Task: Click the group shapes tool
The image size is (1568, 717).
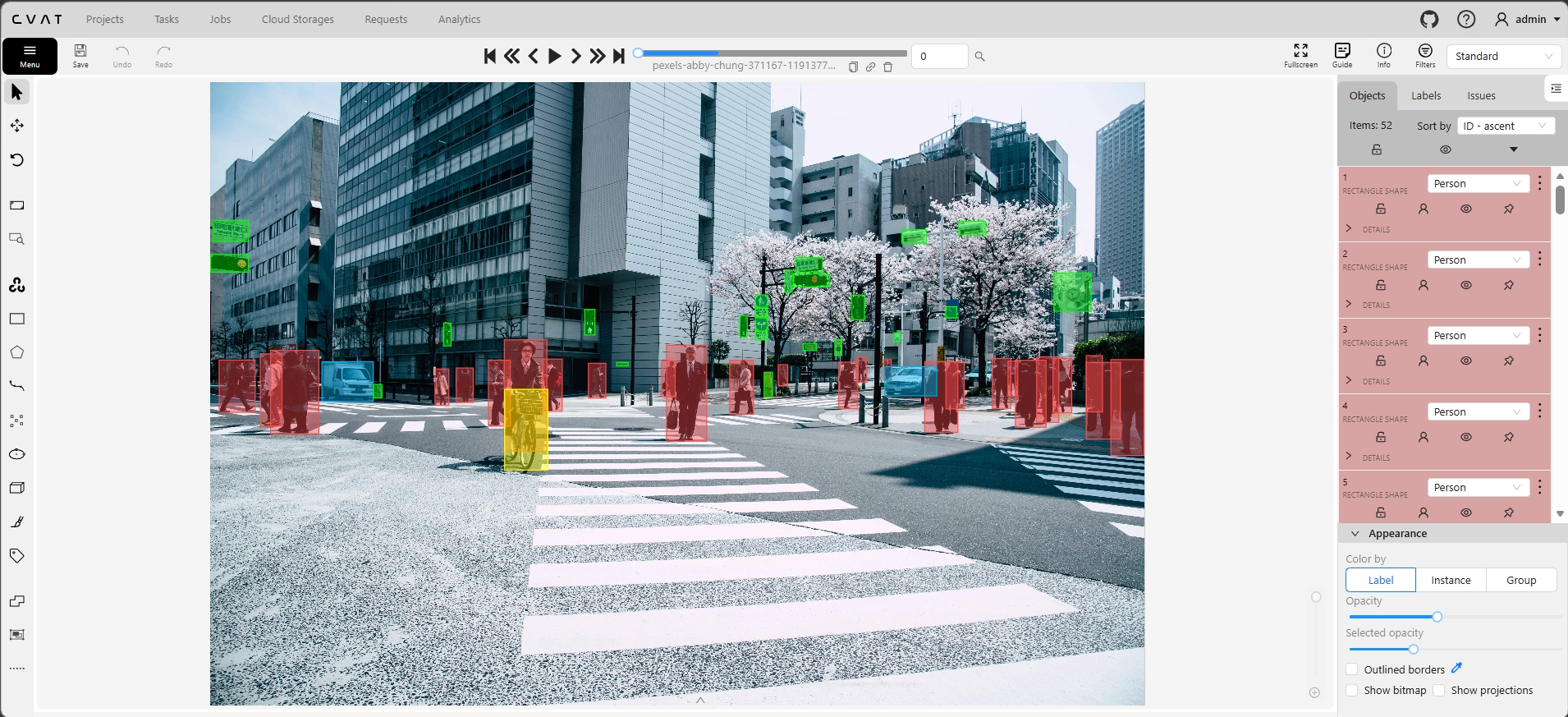Action: 17,635
